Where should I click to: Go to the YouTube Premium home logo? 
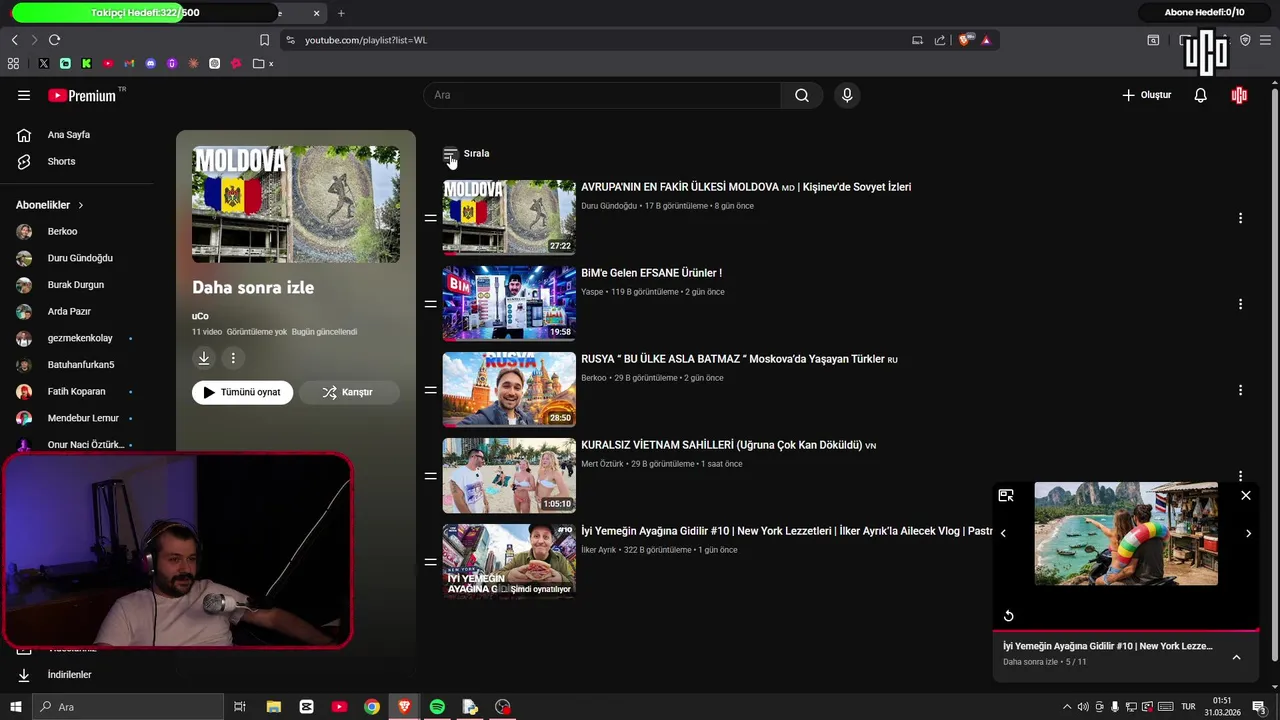82,95
